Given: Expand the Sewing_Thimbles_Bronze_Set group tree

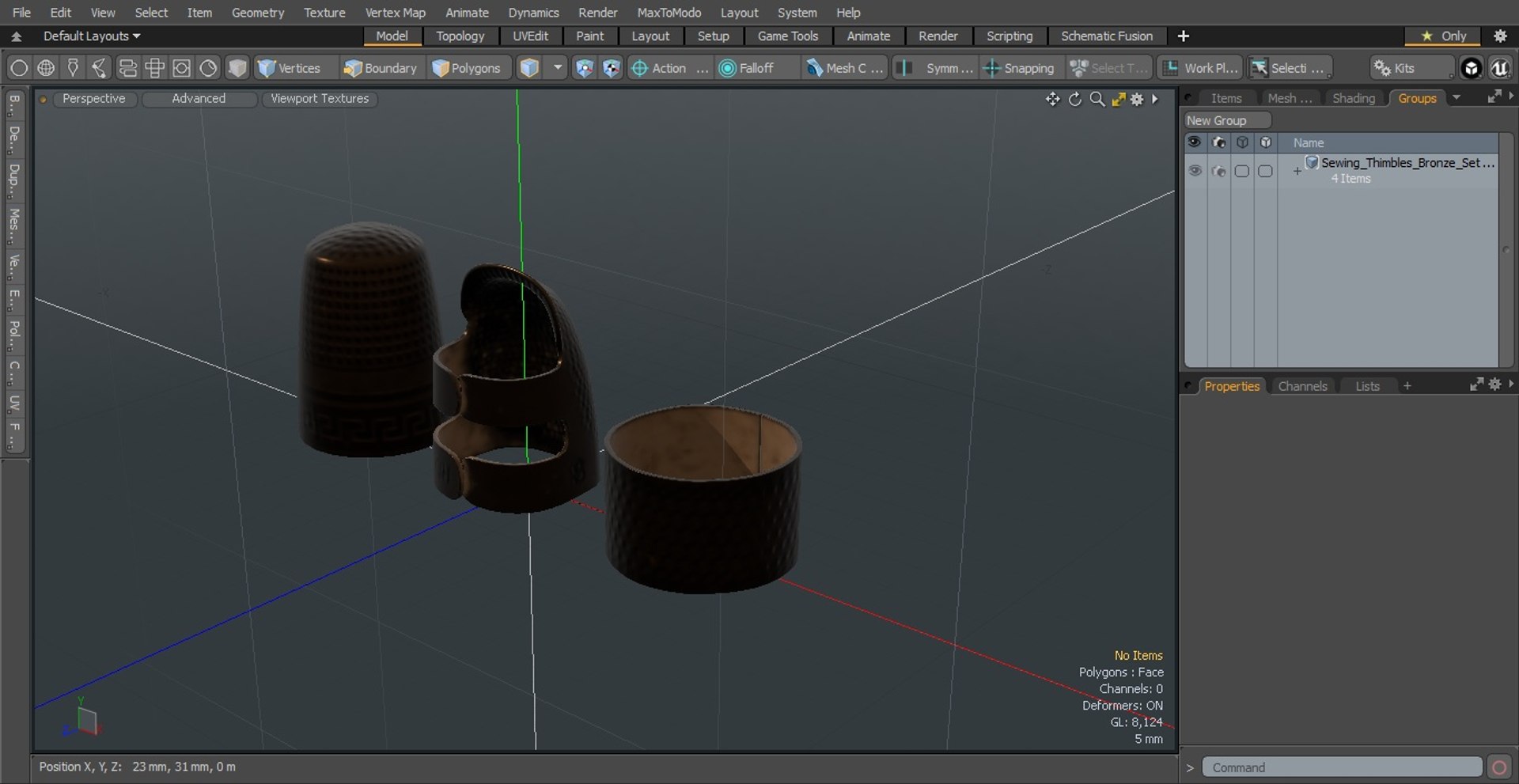Looking at the screenshot, I should click(x=1297, y=171).
